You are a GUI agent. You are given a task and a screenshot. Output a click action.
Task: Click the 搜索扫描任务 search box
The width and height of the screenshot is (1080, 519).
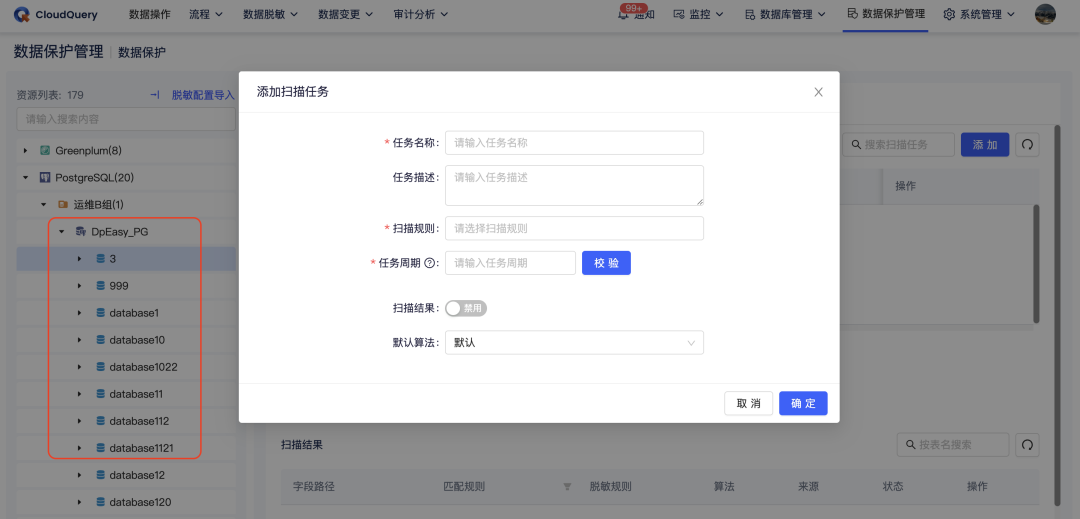click(898, 145)
